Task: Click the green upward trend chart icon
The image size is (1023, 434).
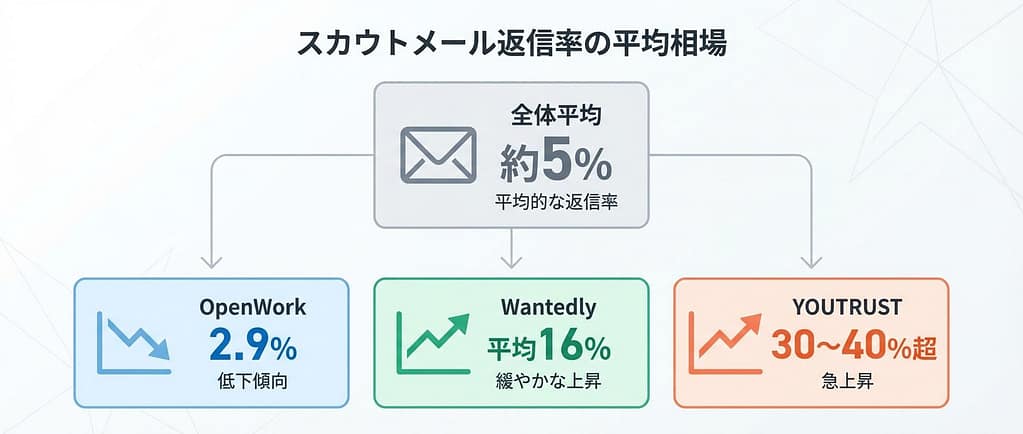Action: click(x=433, y=343)
